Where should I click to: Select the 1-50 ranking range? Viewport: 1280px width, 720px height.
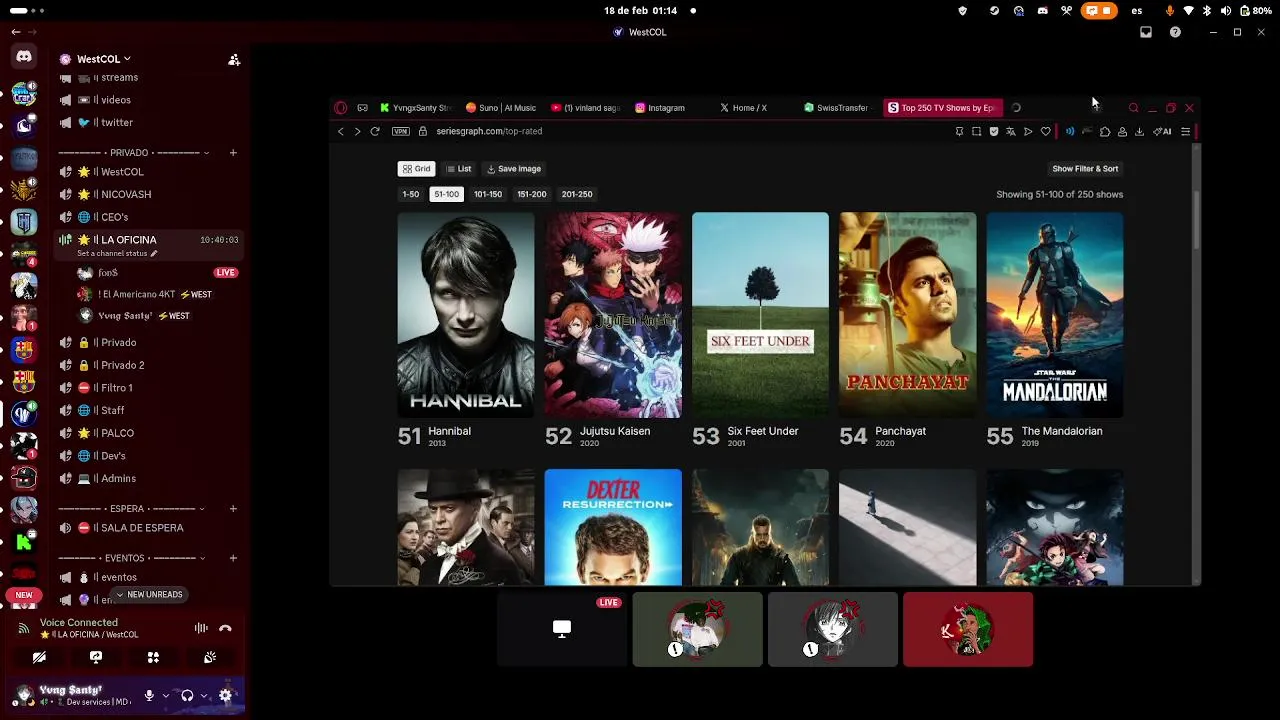411,194
